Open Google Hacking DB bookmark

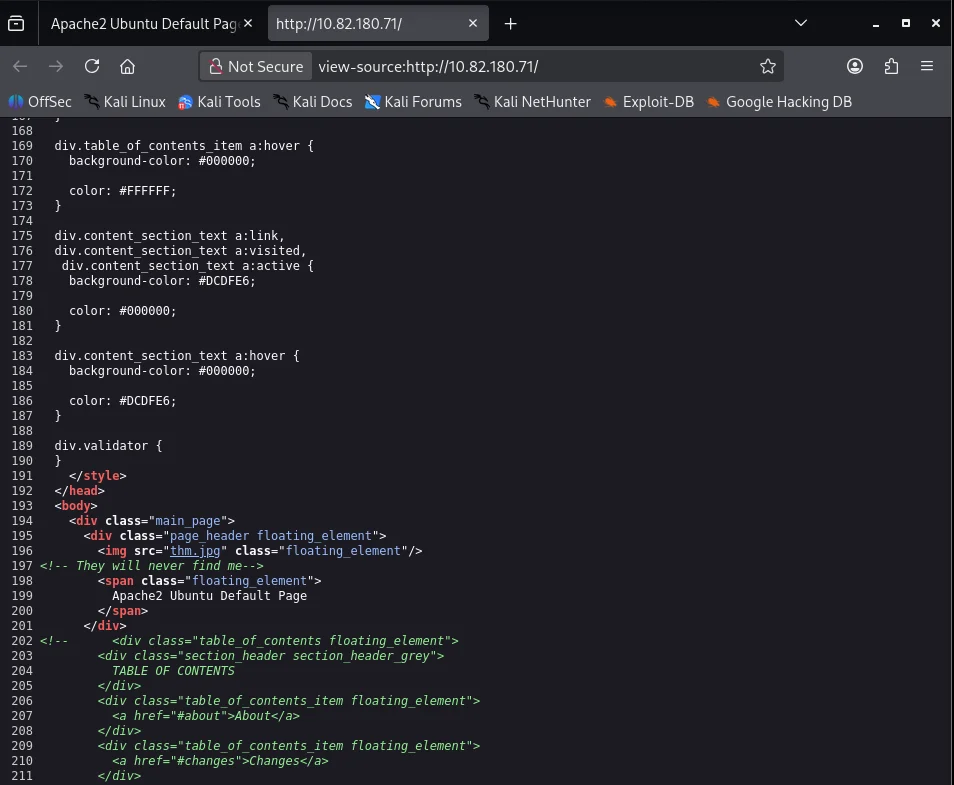pos(779,101)
